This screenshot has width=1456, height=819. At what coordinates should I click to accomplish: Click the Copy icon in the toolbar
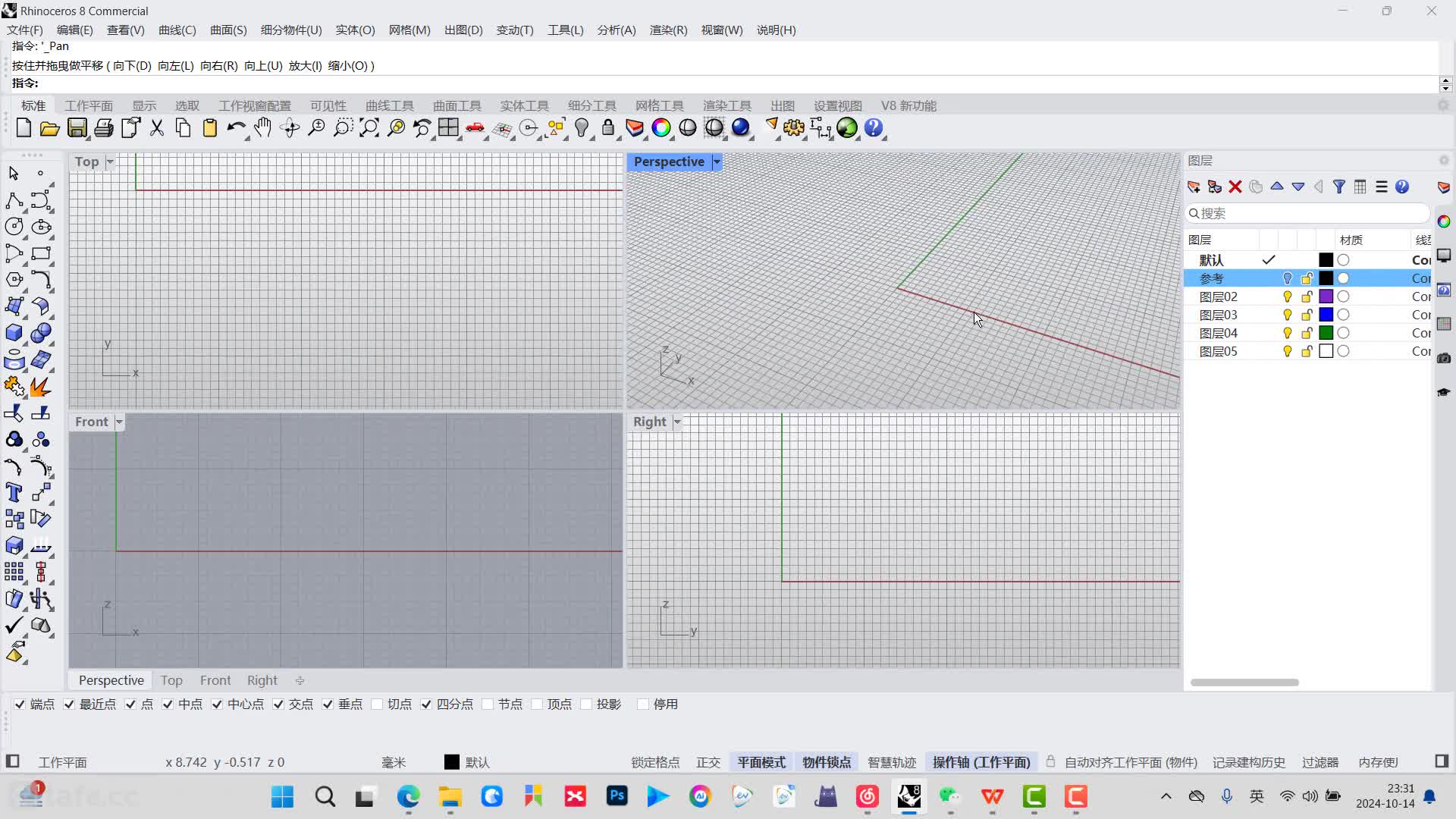click(x=184, y=128)
